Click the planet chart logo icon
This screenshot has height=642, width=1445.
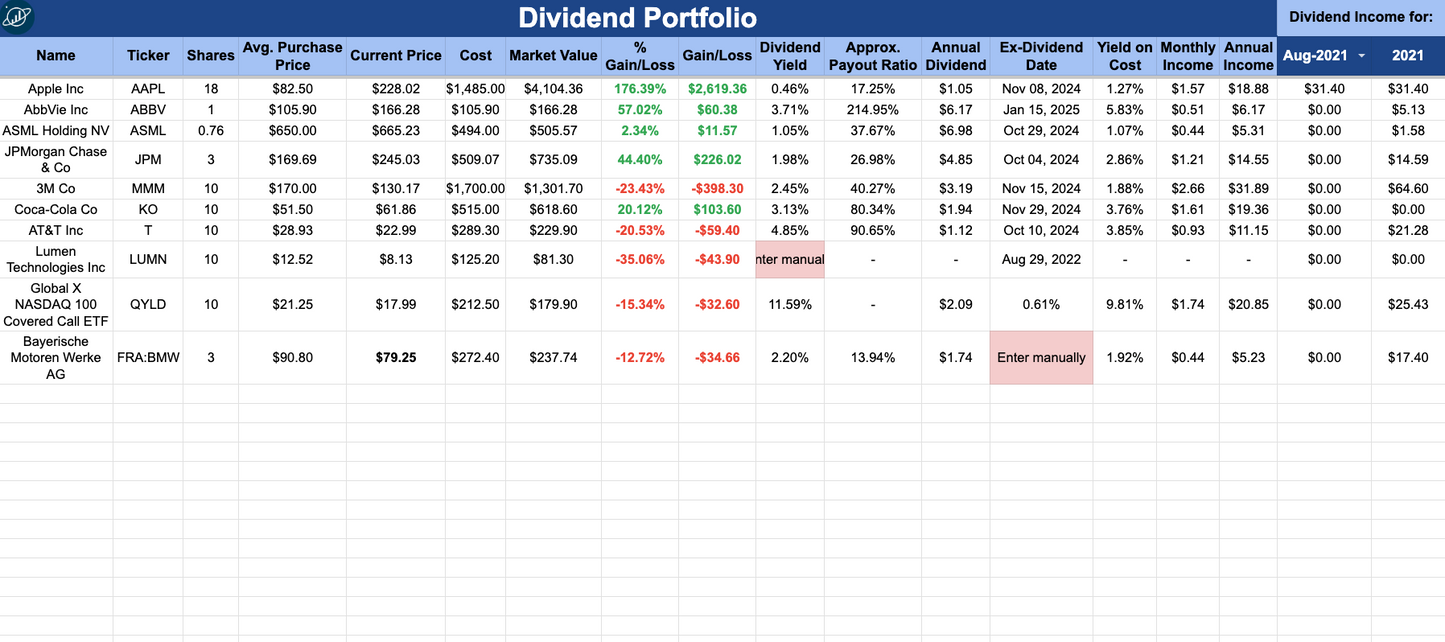click(18, 18)
